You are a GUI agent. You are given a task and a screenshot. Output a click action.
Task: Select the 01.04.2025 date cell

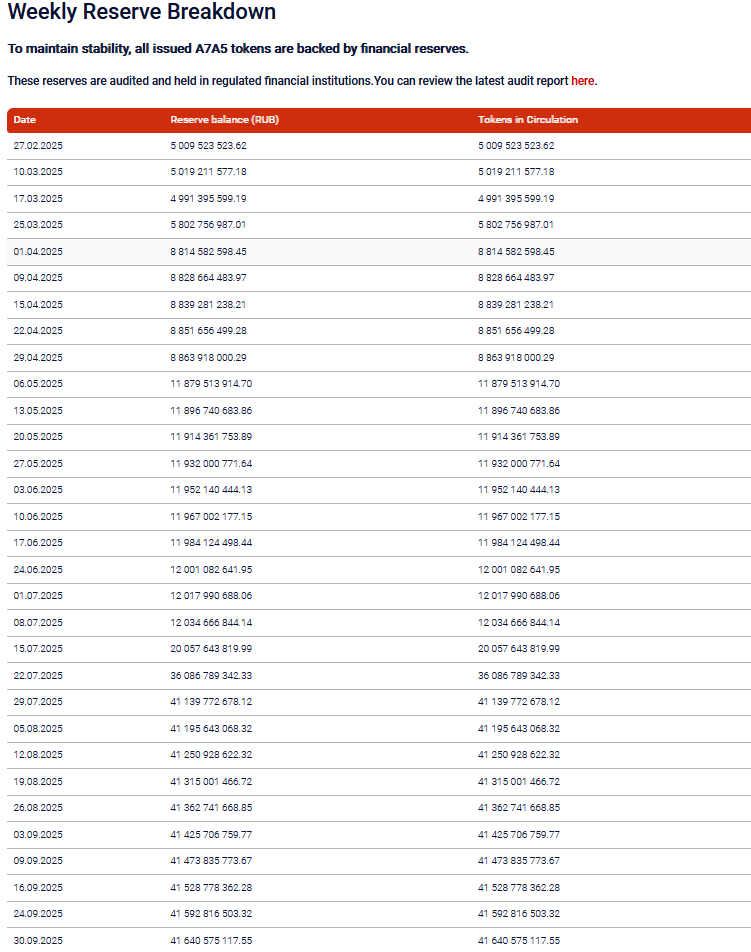coord(38,252)
